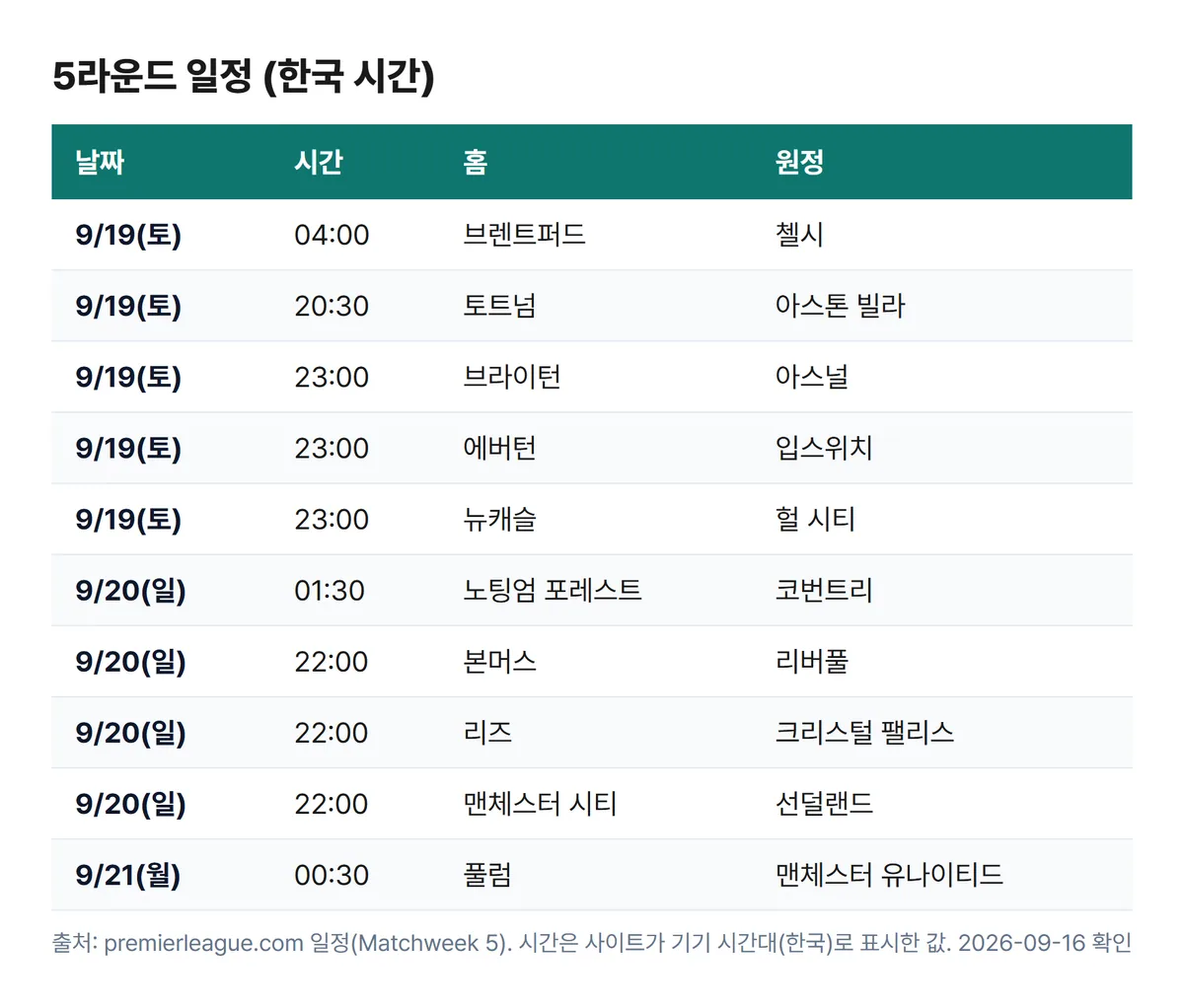Select the '시간' column header
Screen dimensions: 1184x1008
click(x=319, y=162)
